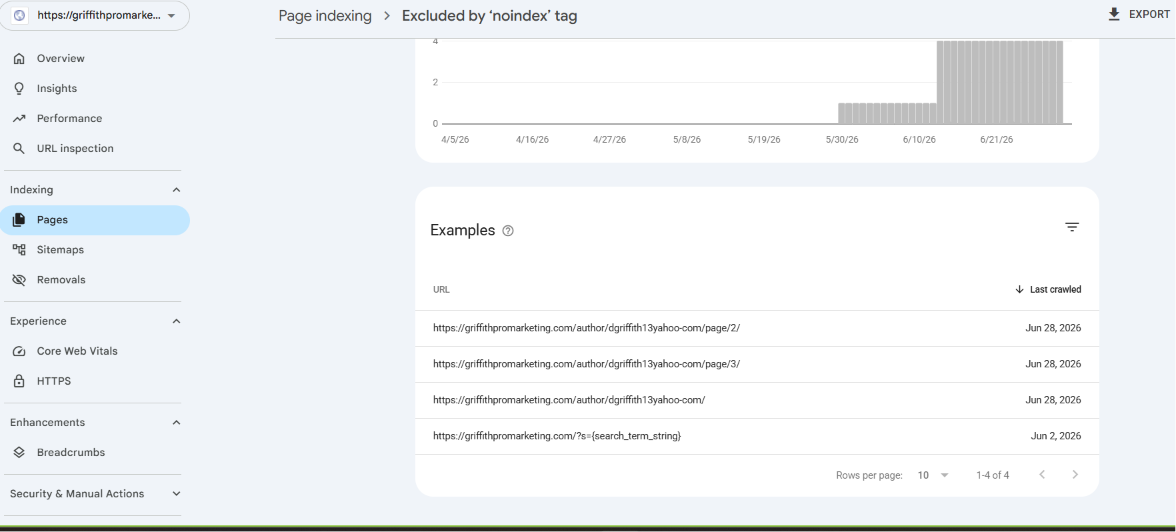This screenshot has height=532, width=1176.
Task: Click the Sitemaps tree icon
Action: [20, 250]
